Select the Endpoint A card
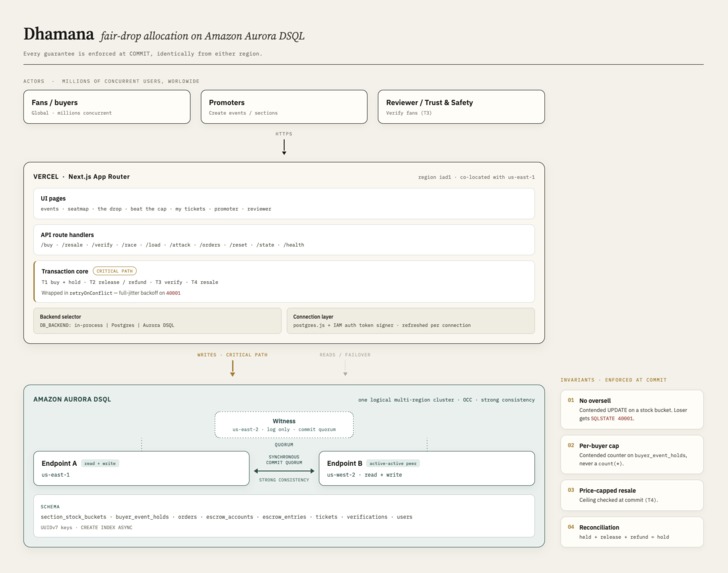 pyautogui.click(x=141, y=469)
